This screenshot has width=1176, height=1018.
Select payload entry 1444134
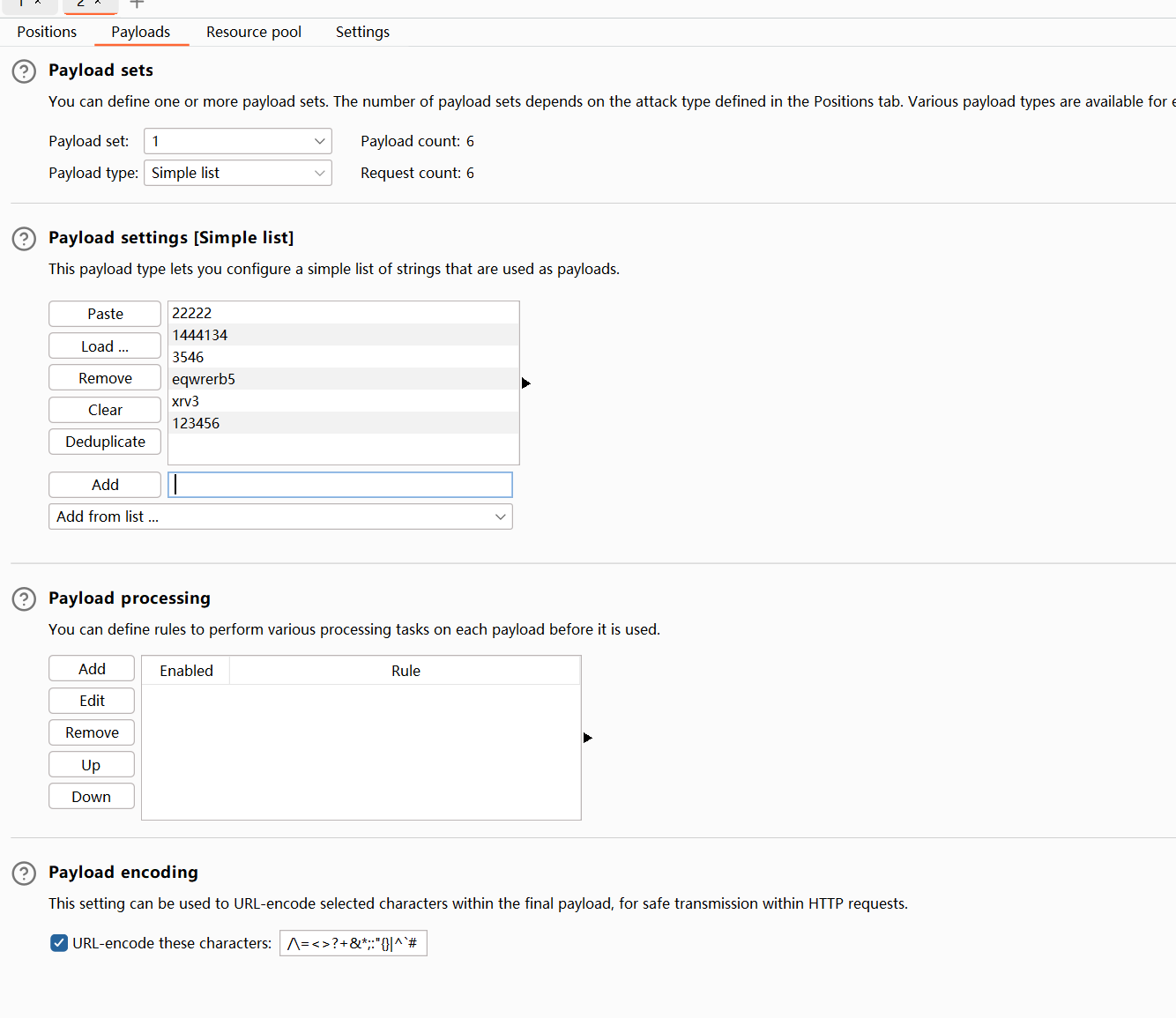(343, 335)
